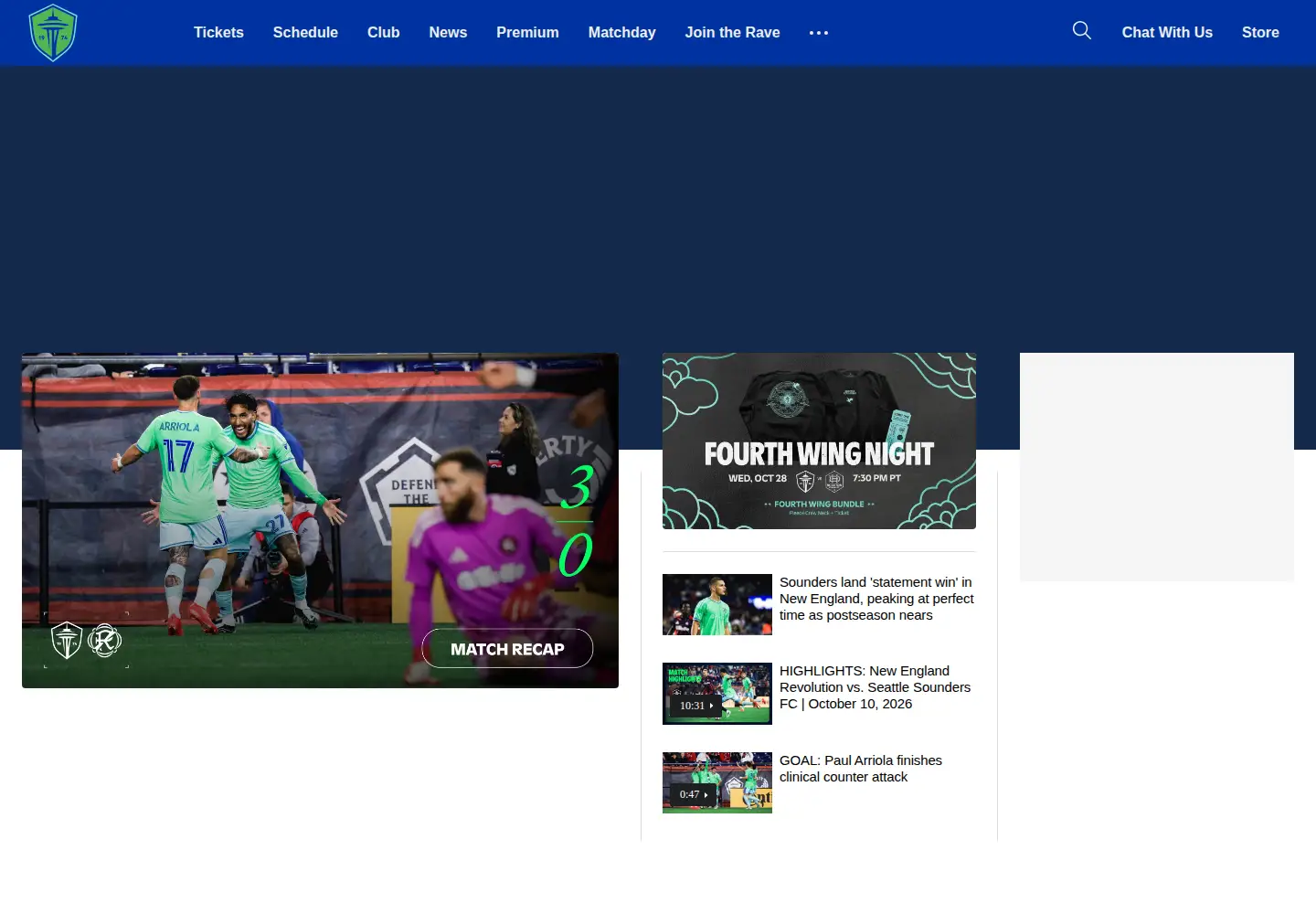The height and width of the screenshot is (914, 1316).
Task: Click the Sounders crest on match image
Action: [x=67, y=640]
